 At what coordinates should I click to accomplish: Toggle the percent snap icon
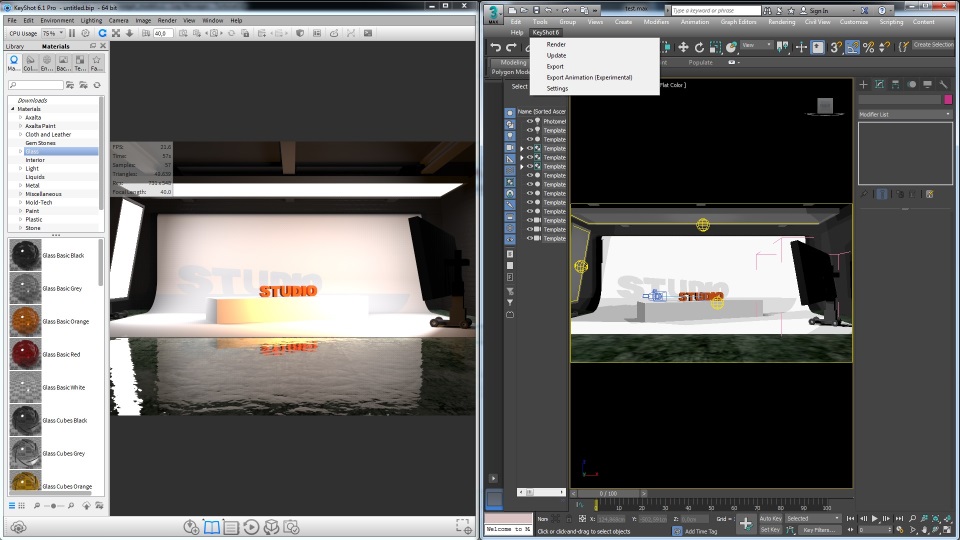[x=868, y=47]
